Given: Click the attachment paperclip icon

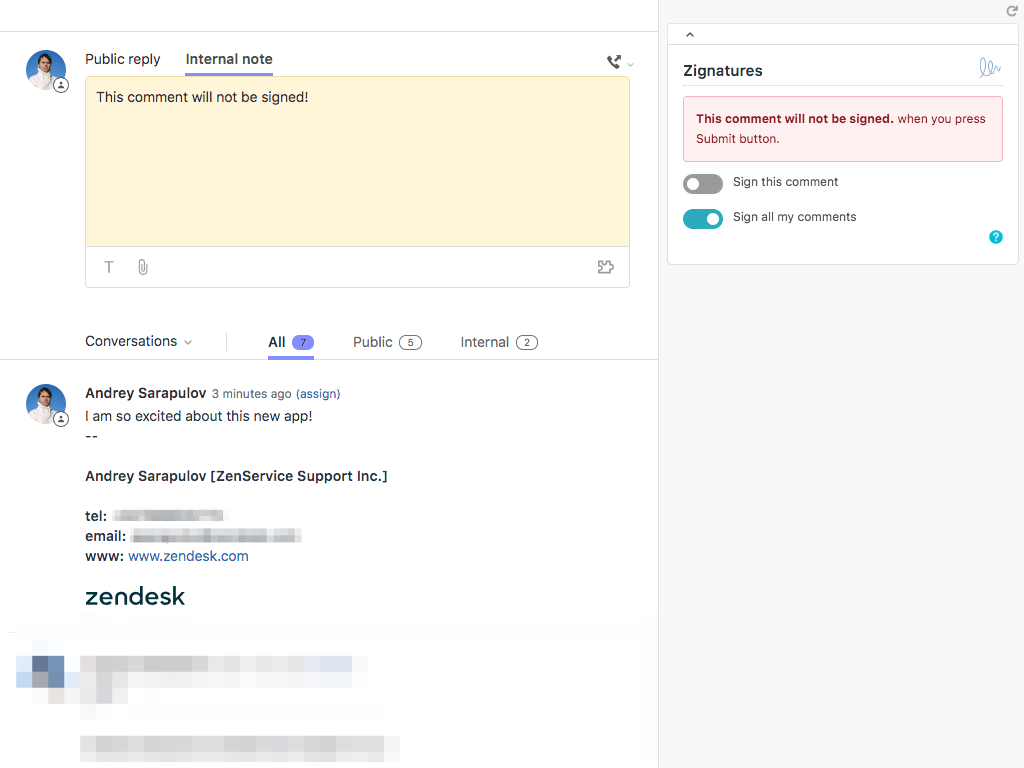Looking at the screenshot, I should [x=143, y=267].
